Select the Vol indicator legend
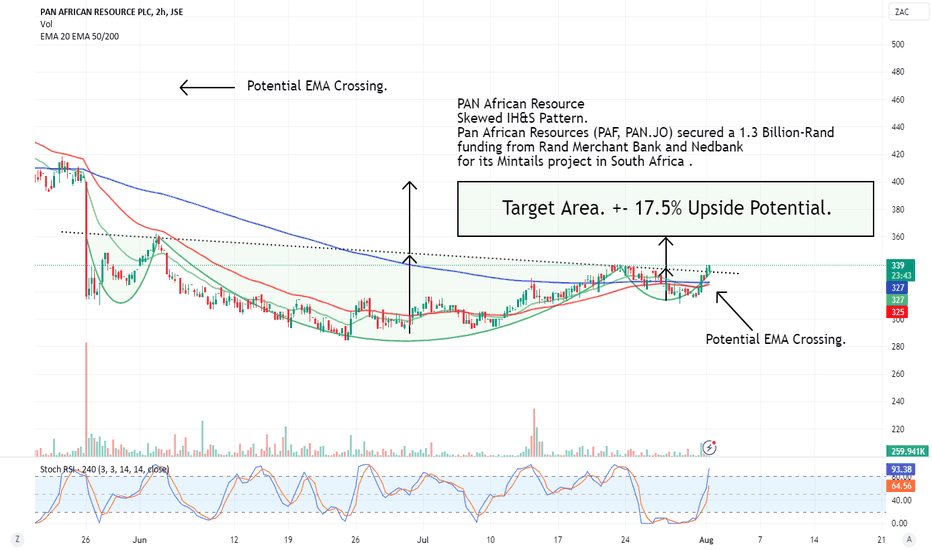This screenshot has width=932, height=550. tap(46, 24)
